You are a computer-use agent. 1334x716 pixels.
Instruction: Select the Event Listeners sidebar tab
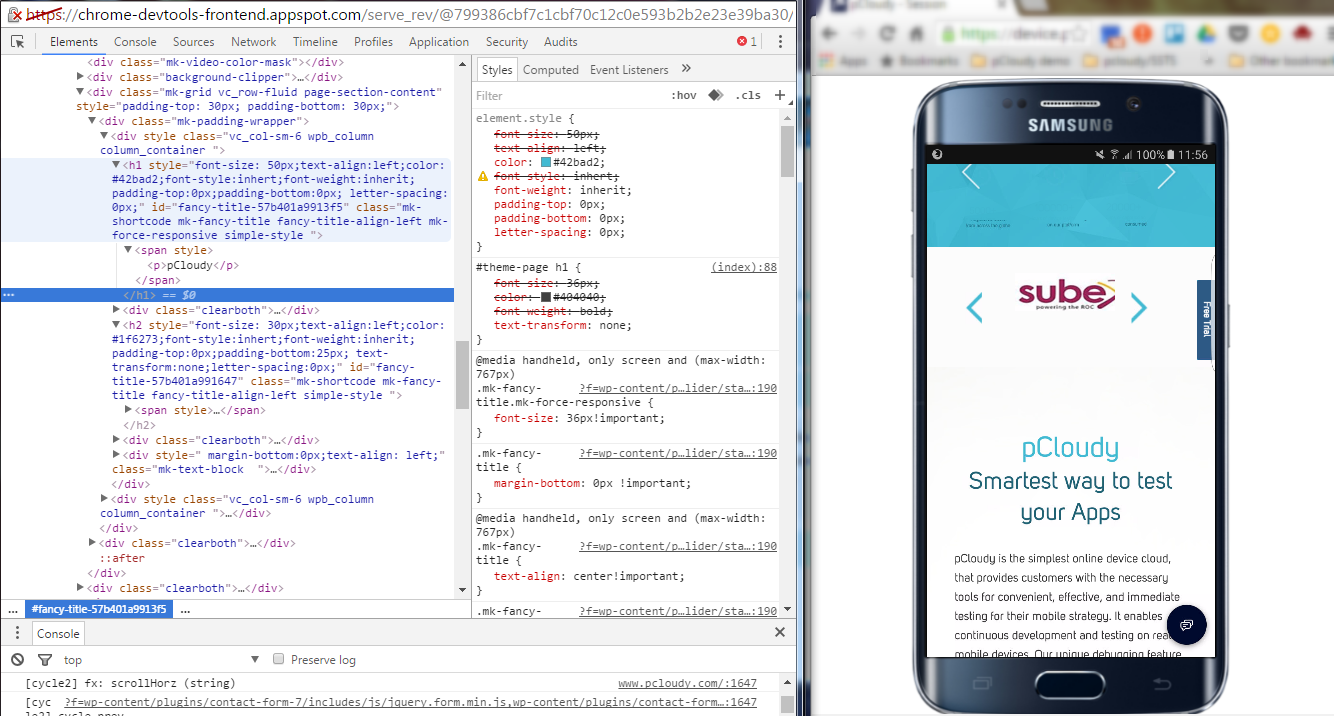[x=629, y=69]
